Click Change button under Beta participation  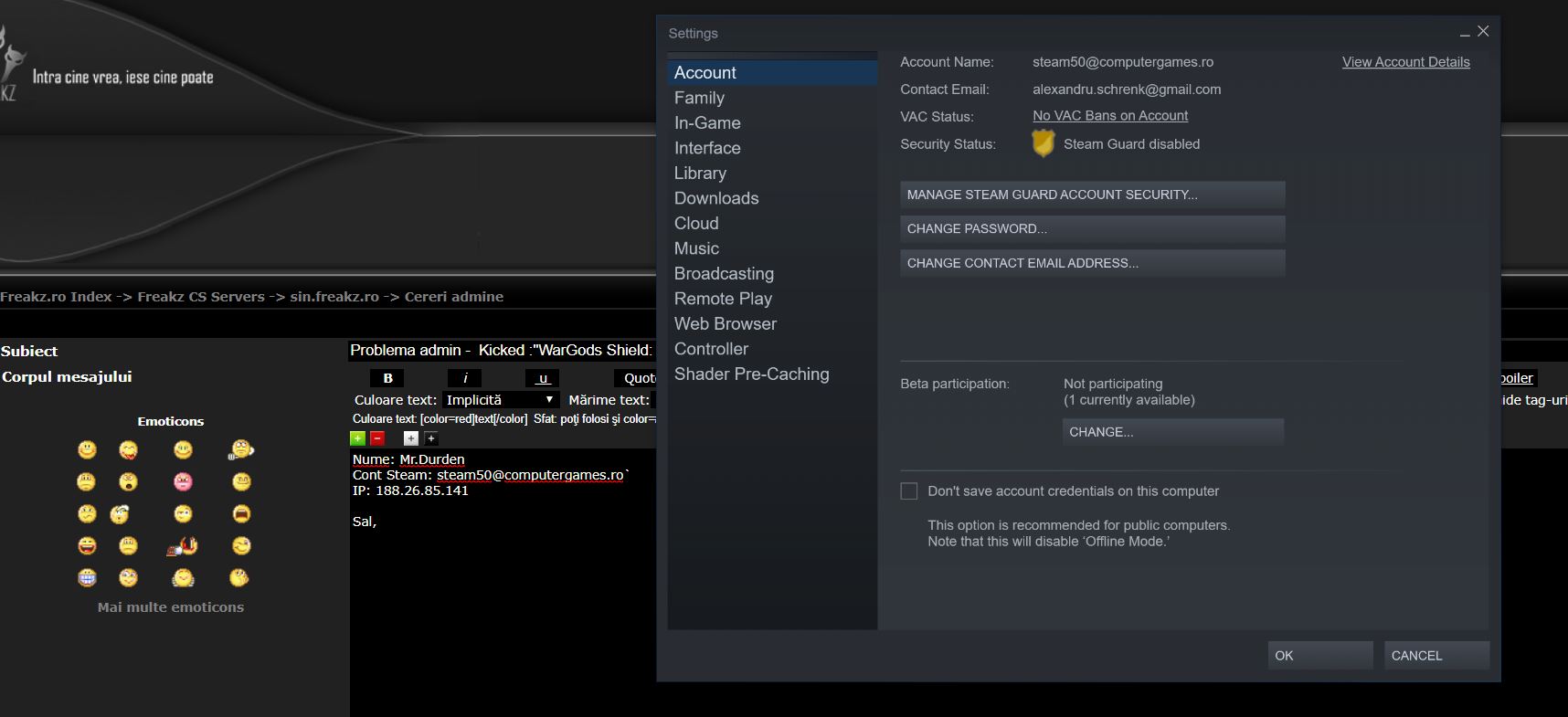[x=1173, y=432]
